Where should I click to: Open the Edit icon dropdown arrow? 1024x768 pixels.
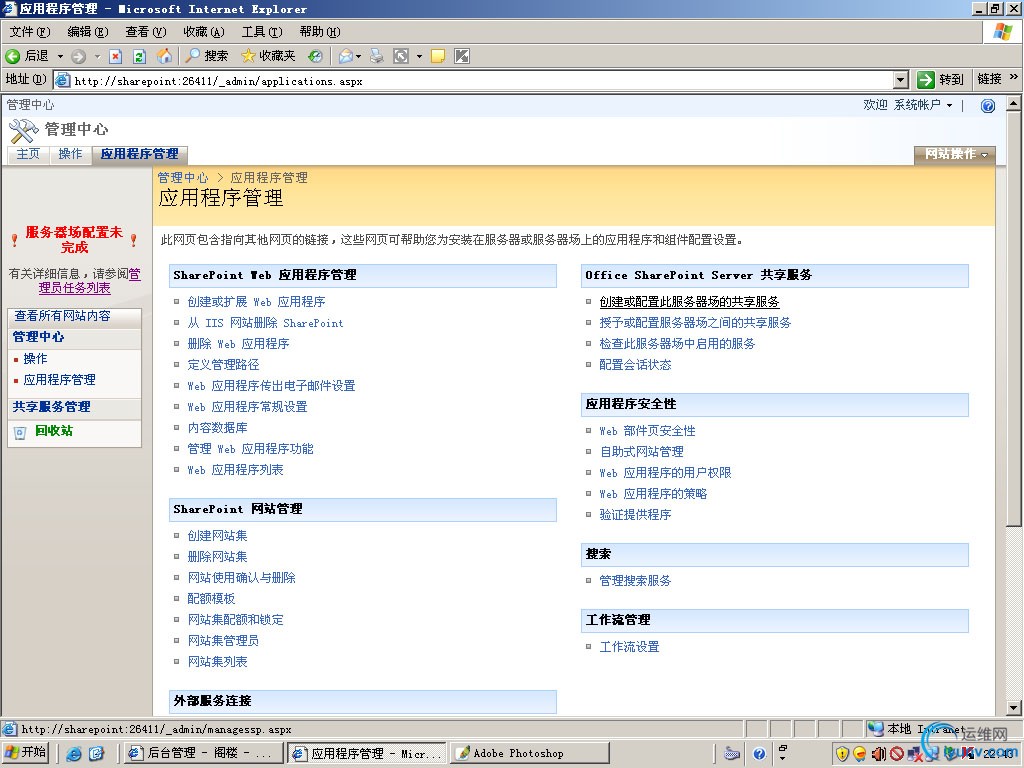point(419,56)
